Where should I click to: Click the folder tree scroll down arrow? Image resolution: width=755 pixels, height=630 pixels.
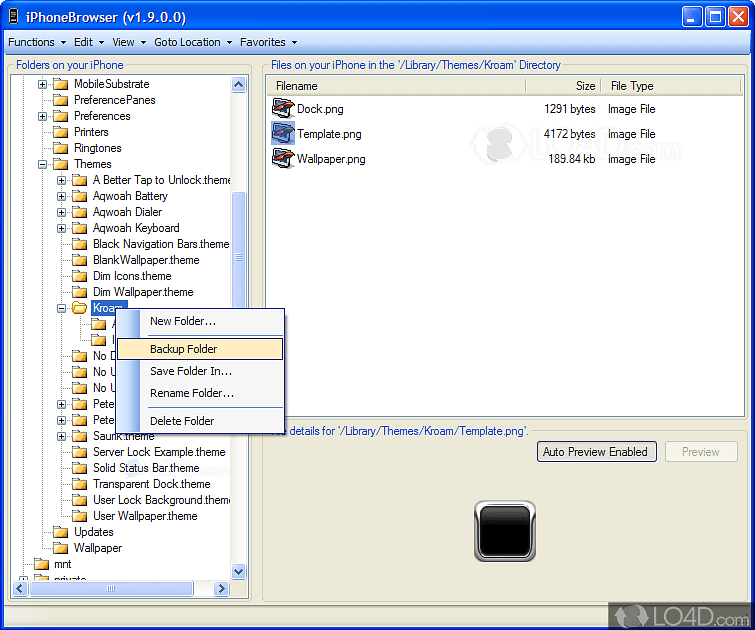(x=238, y=572)
